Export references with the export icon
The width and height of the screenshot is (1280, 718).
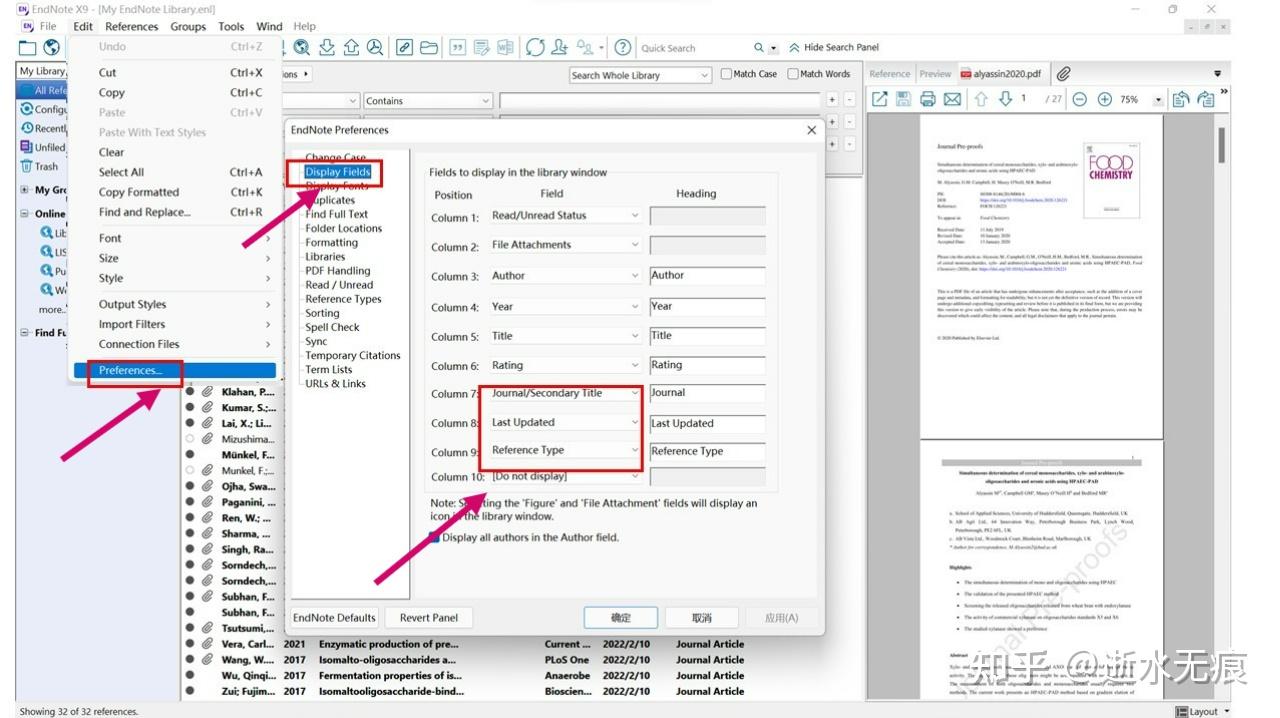(x=352, y=47)
